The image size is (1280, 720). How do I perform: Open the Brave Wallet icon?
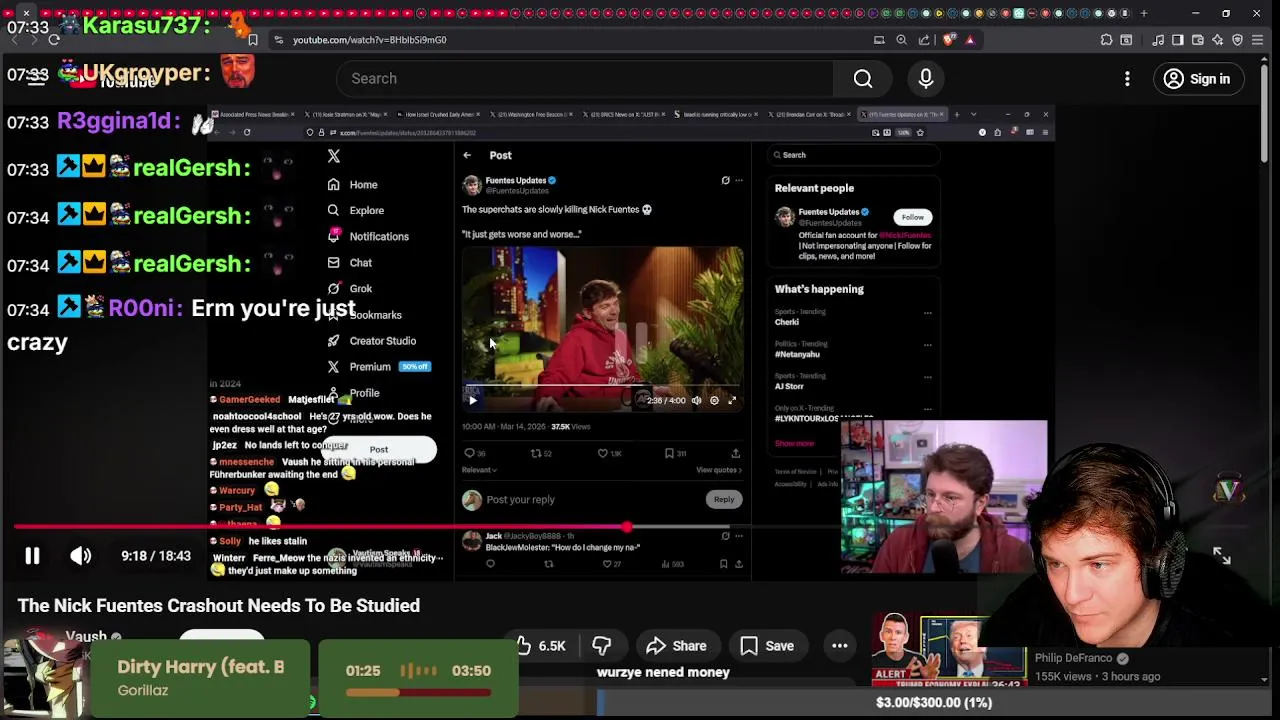click(1198, 40)
